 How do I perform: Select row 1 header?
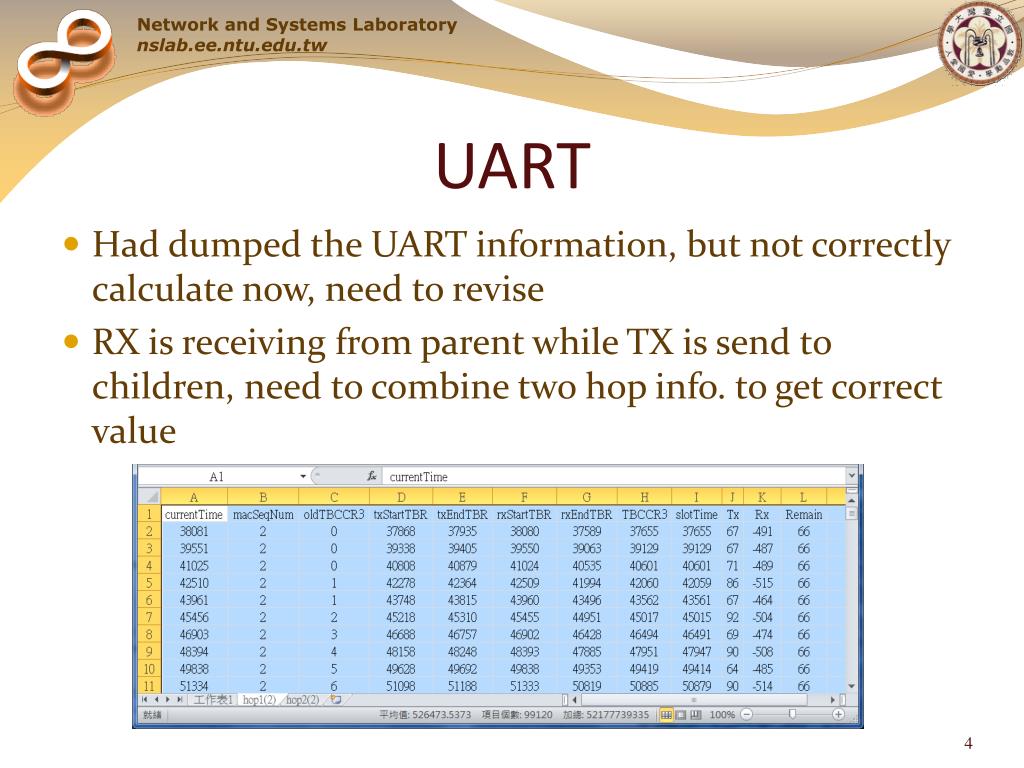[x=150, y=515]
